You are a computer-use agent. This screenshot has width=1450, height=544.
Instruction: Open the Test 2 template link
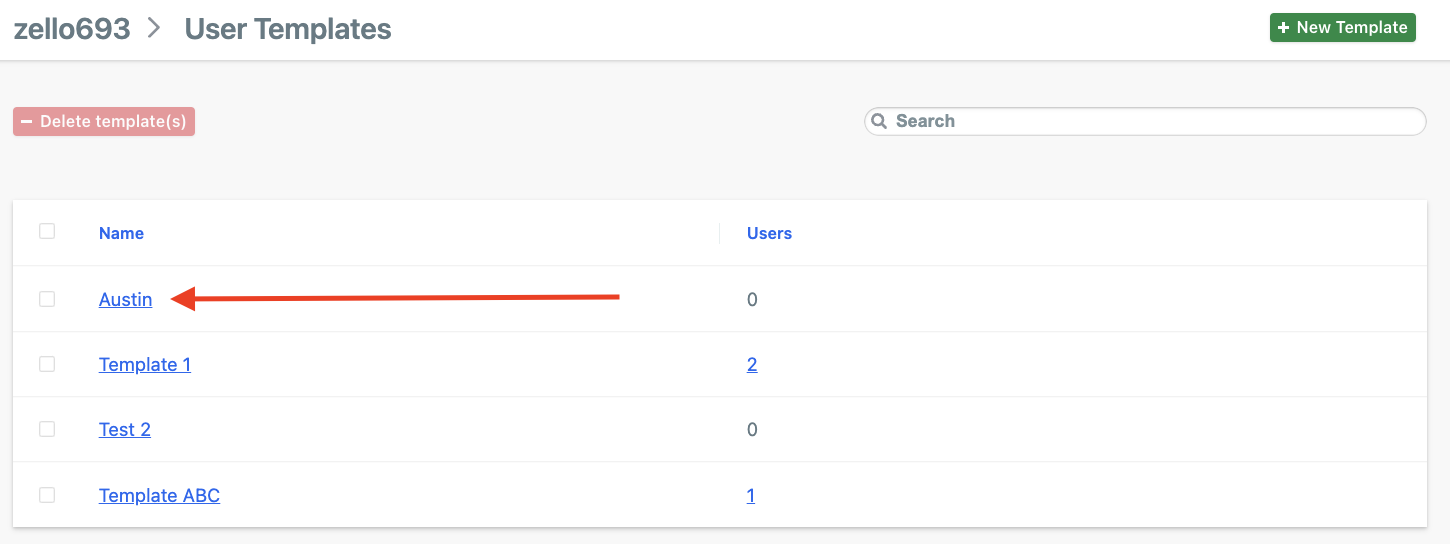pyautogui.click(x=125, y=430)
